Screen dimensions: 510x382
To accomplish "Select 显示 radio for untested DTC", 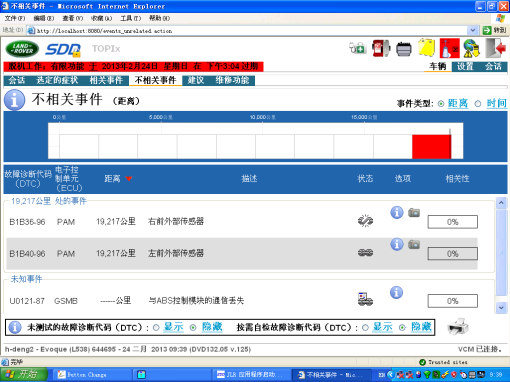I will click(x=156, y=328).
